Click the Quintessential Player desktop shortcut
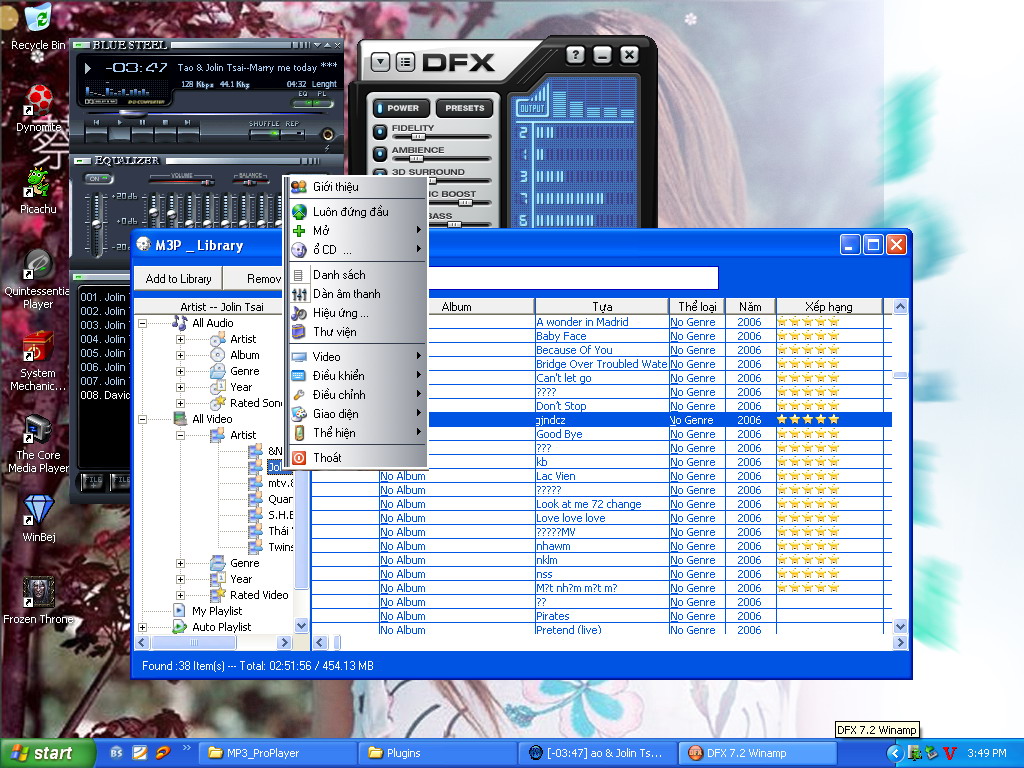This screenshot has width=1024, height=768. [38, 265]
